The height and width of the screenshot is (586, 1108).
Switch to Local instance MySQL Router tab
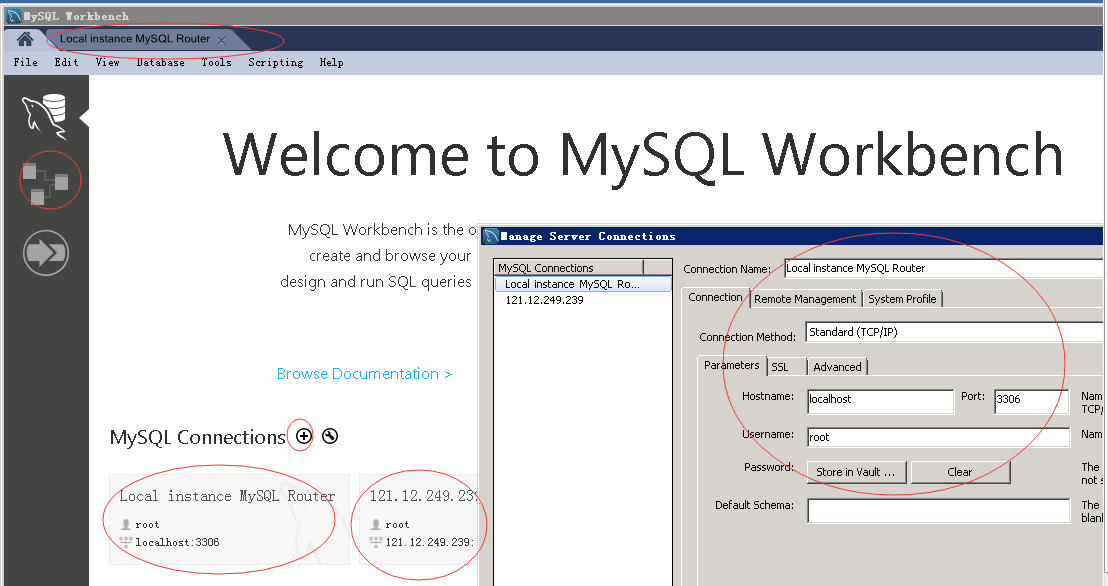click(134, 39)
